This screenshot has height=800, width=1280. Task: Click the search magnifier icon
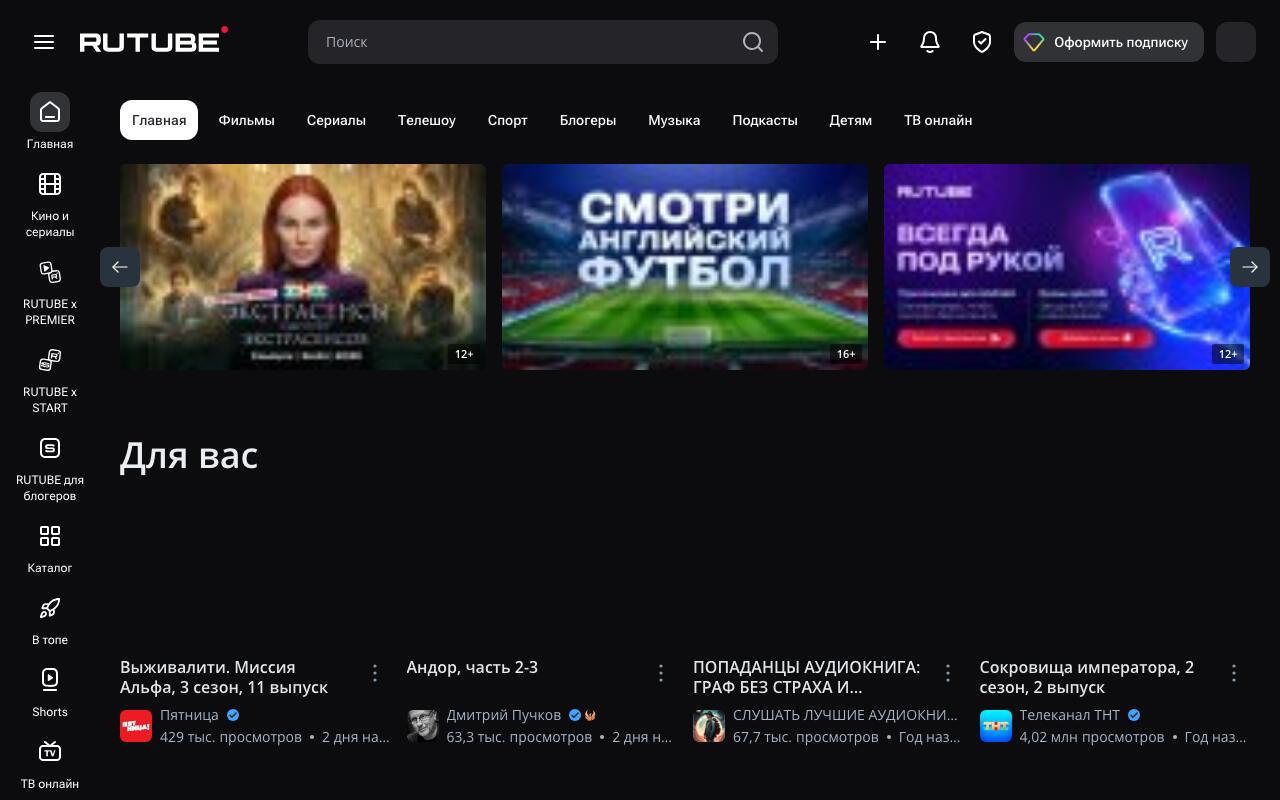(753, 42)
